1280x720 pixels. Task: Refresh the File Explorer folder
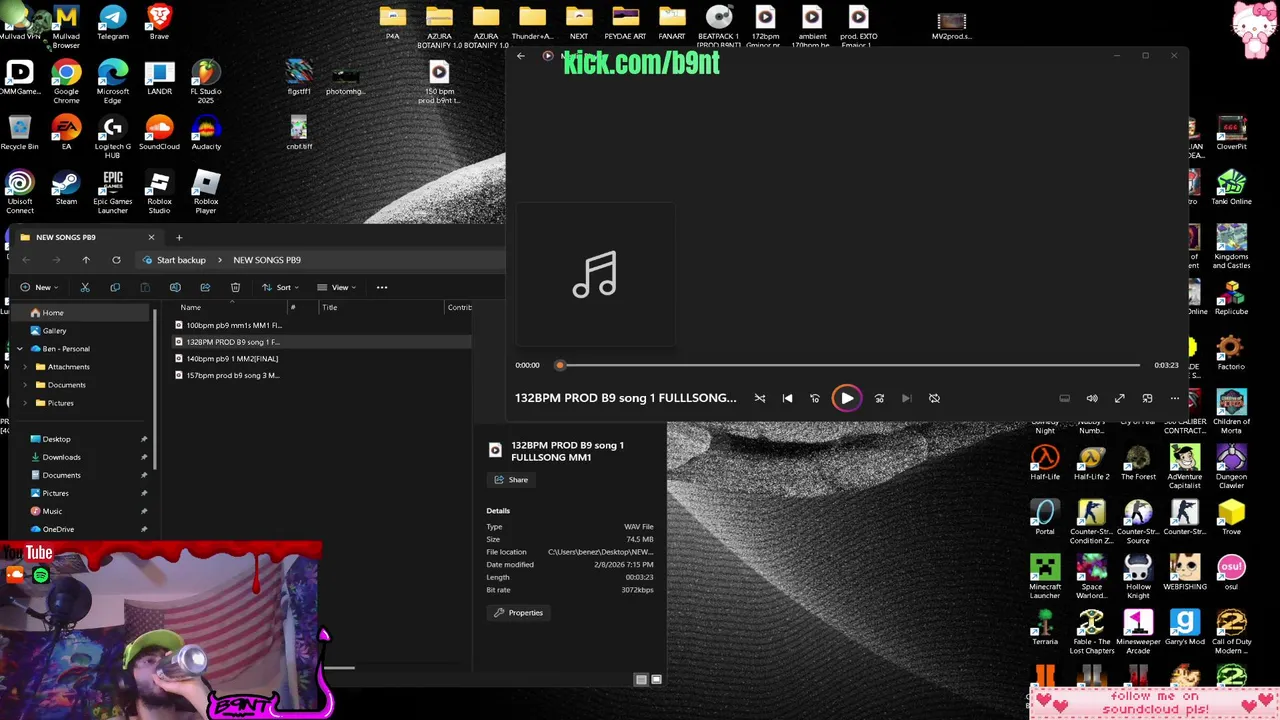[116, 260]
